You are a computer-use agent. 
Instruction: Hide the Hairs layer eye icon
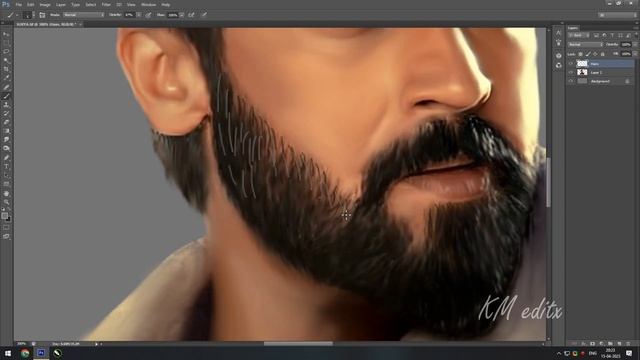click(571, 64)
